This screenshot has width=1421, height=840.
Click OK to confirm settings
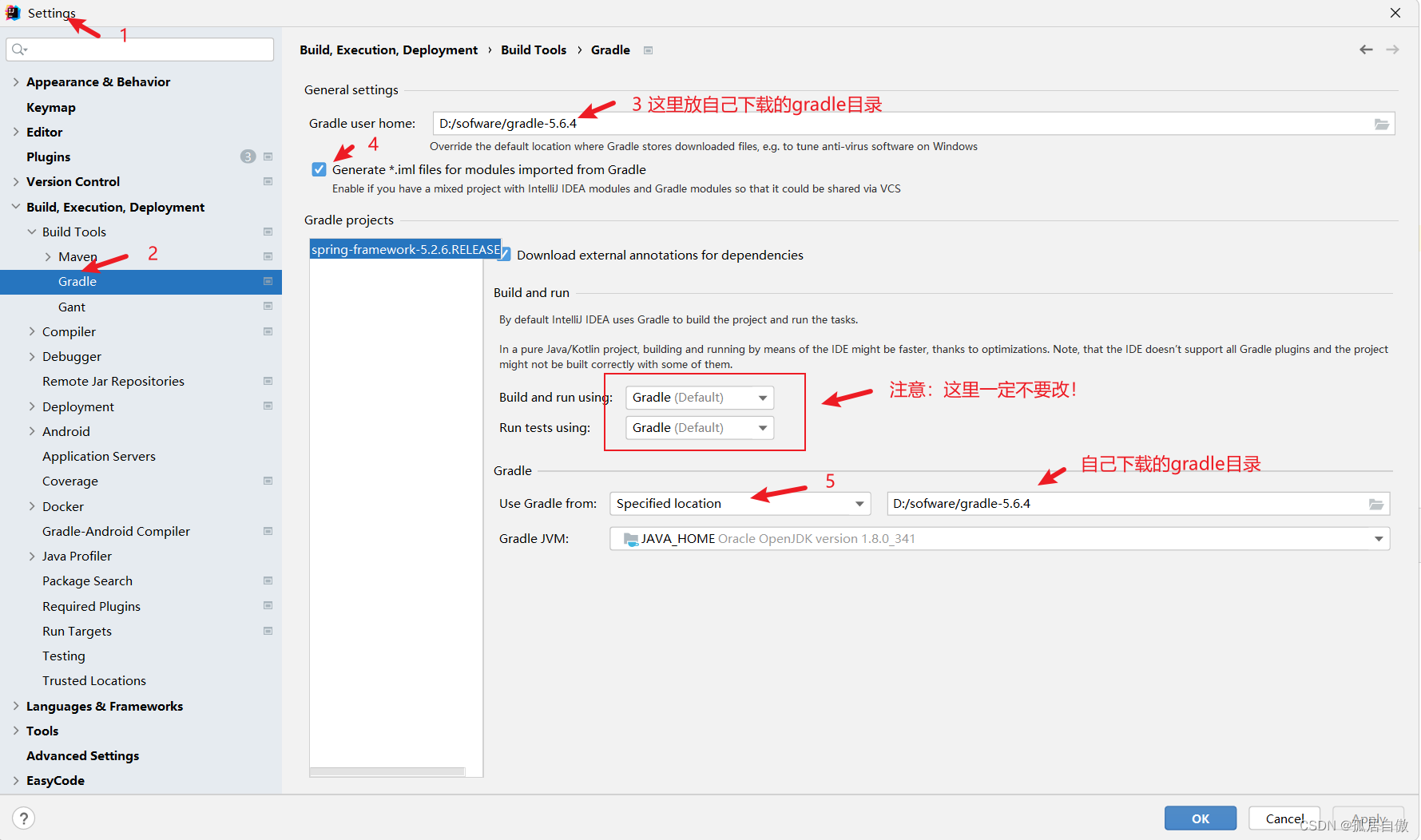tap(1201, 818)
